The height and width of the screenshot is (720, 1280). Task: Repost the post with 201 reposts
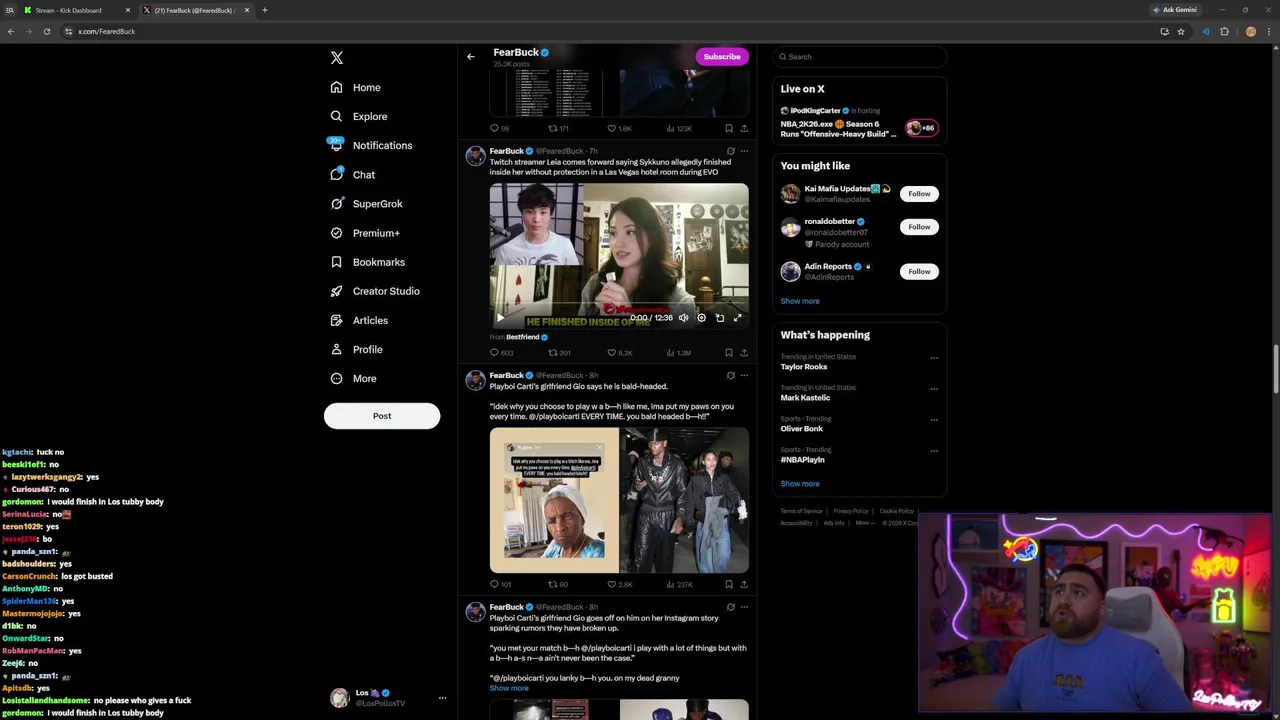click(559, 352)
